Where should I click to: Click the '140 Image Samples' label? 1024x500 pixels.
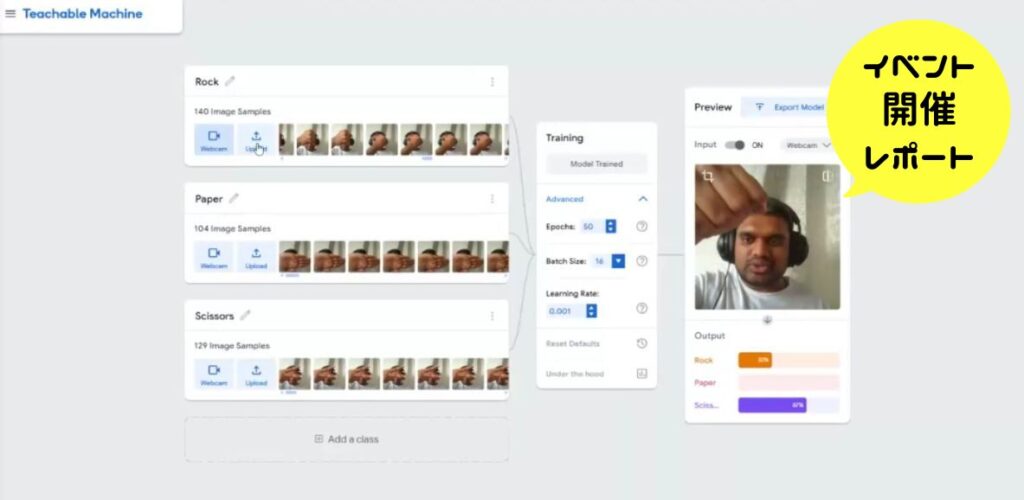tap(232, 112)
